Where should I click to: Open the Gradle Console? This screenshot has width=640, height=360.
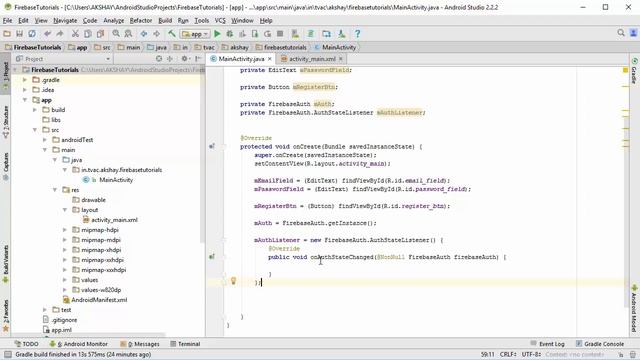600,344
